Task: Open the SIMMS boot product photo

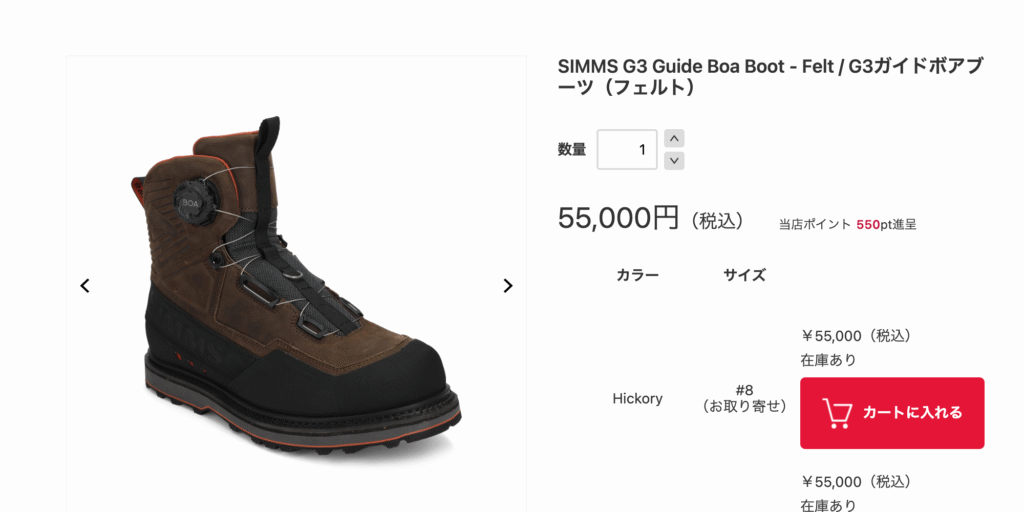Action: [x=296, y=290]
